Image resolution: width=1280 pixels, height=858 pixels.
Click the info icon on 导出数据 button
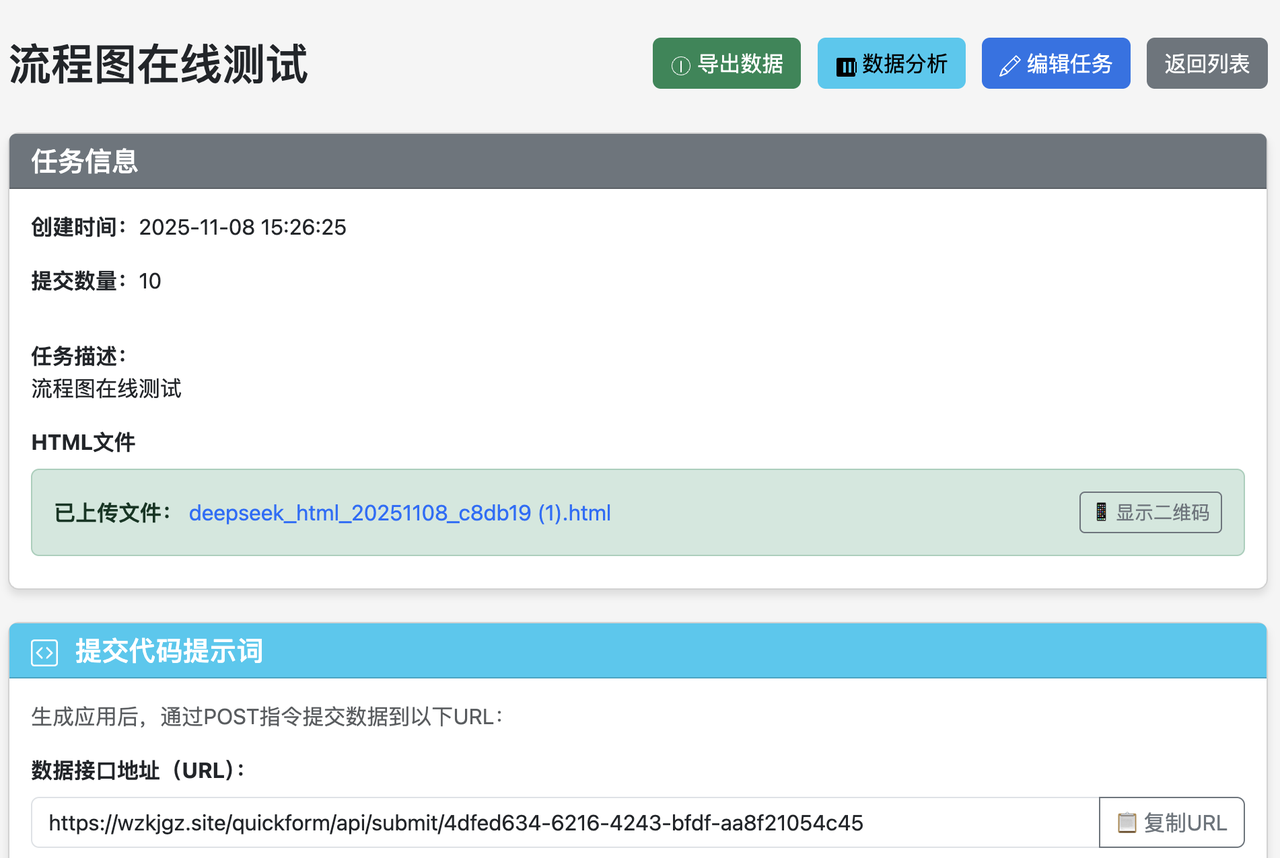(681, 66)
